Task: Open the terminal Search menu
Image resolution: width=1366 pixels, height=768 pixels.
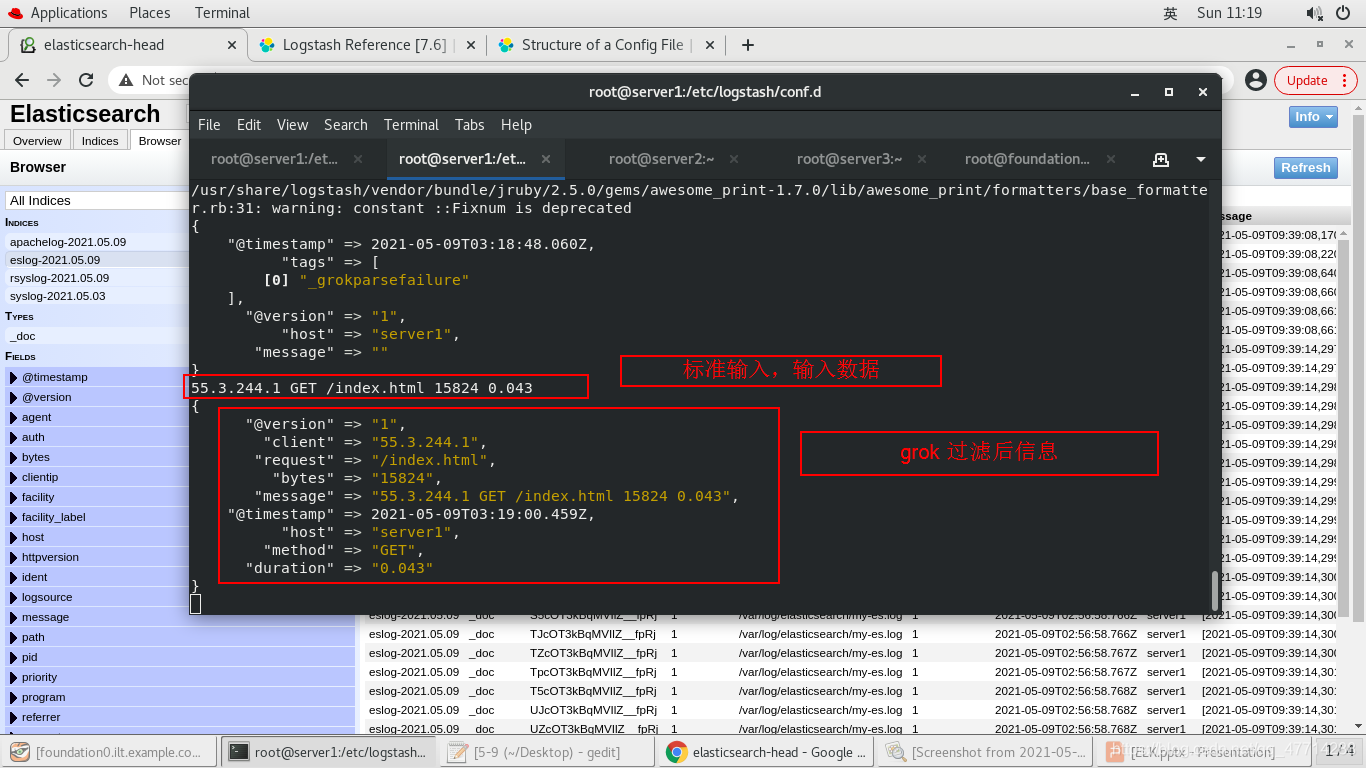Action: click(346, 125)
